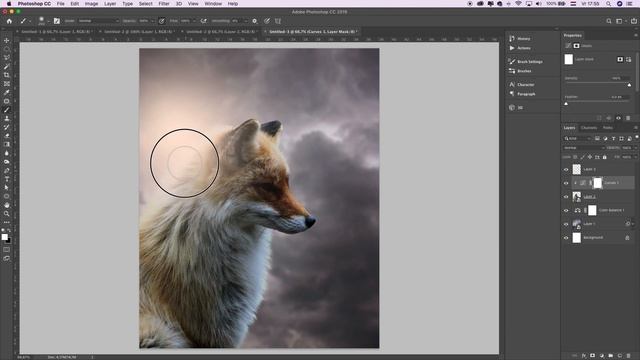Lock all attributes padlock in Layers panel
Image resolution: width=640 pixels, height=360 pixels.
click(x=605, y=157)
